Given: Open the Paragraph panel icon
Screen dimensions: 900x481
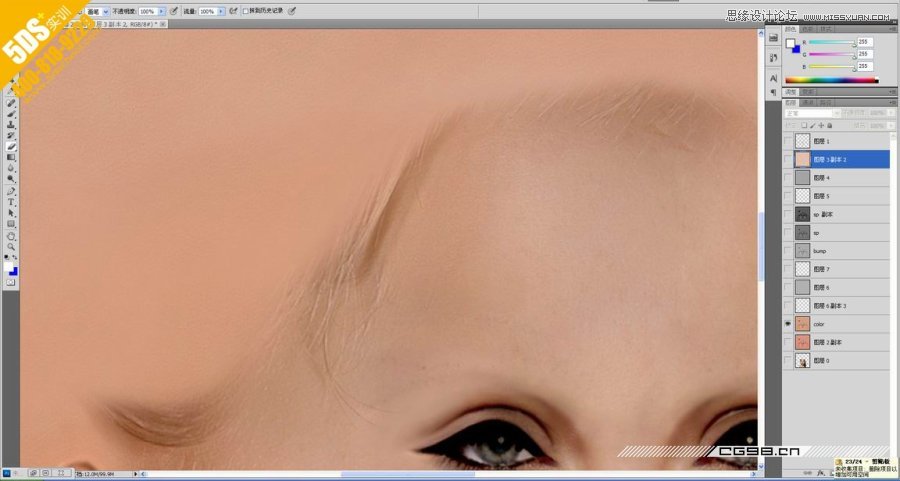Looking at the screenshot, I should (x=773, y=92).
